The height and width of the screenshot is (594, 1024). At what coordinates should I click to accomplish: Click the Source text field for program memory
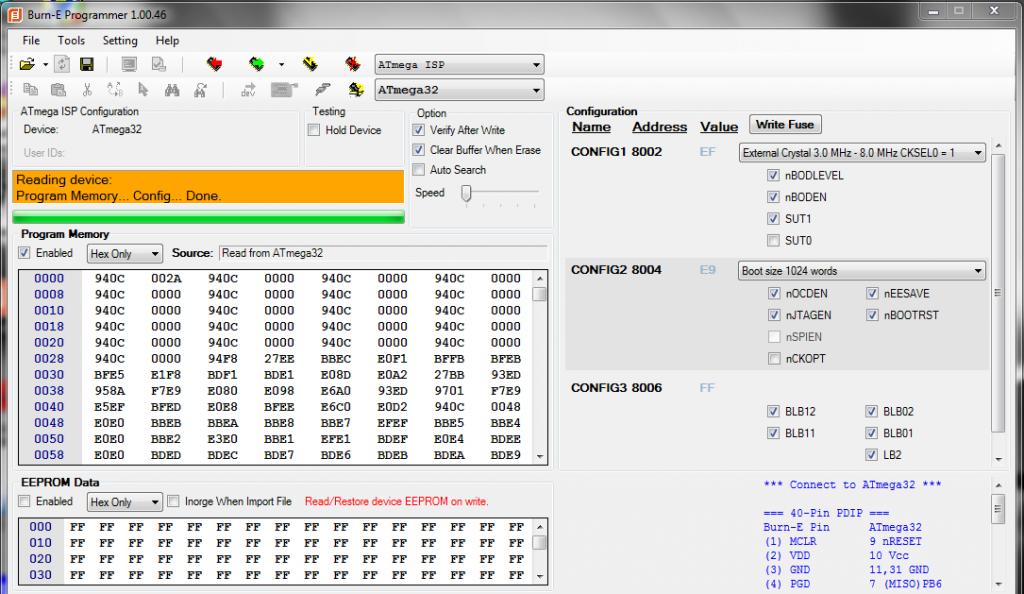point(382,253)
